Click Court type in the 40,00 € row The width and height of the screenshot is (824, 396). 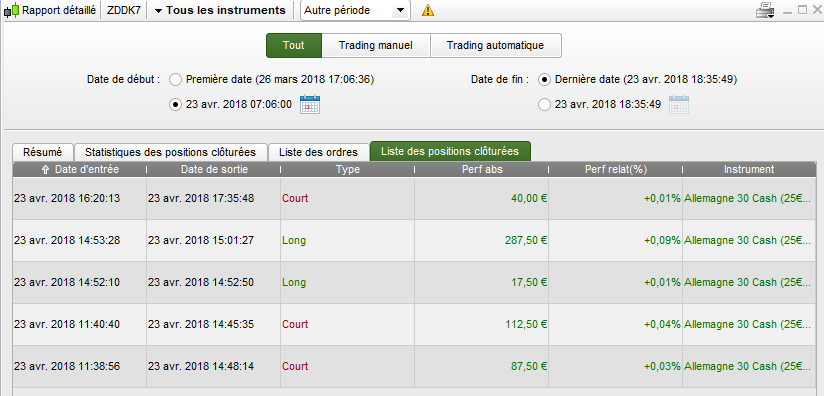click(x=295, y=198)
